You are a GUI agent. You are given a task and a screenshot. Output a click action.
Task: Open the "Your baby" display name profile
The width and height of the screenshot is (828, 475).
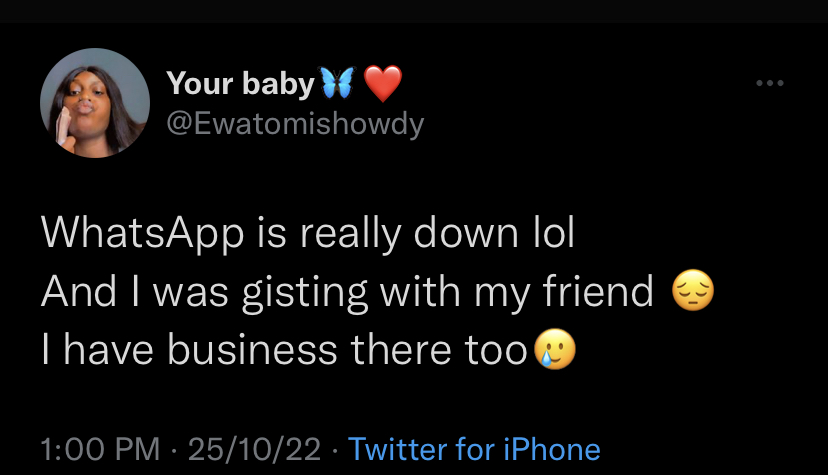[239, 84]
